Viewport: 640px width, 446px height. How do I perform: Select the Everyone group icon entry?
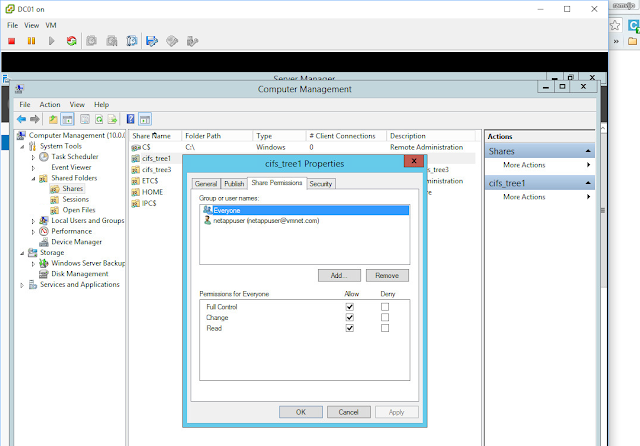click(x=304, y=210)
